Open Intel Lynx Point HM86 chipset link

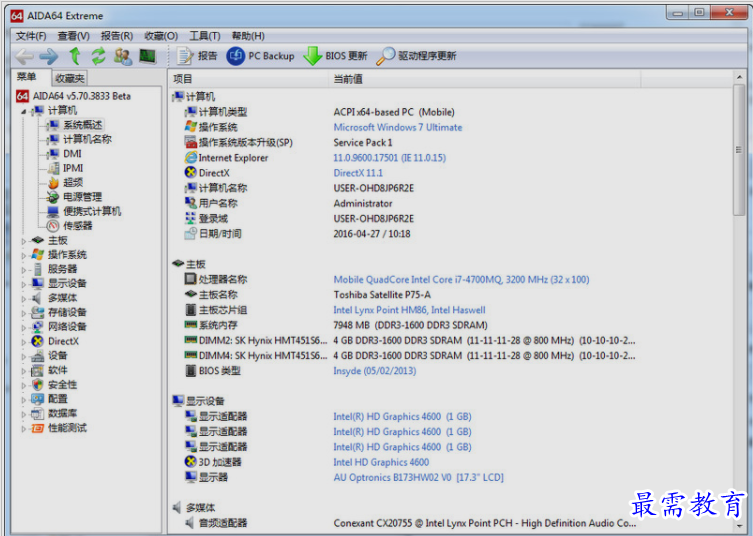pyautogui.click(x=409, y=310)
